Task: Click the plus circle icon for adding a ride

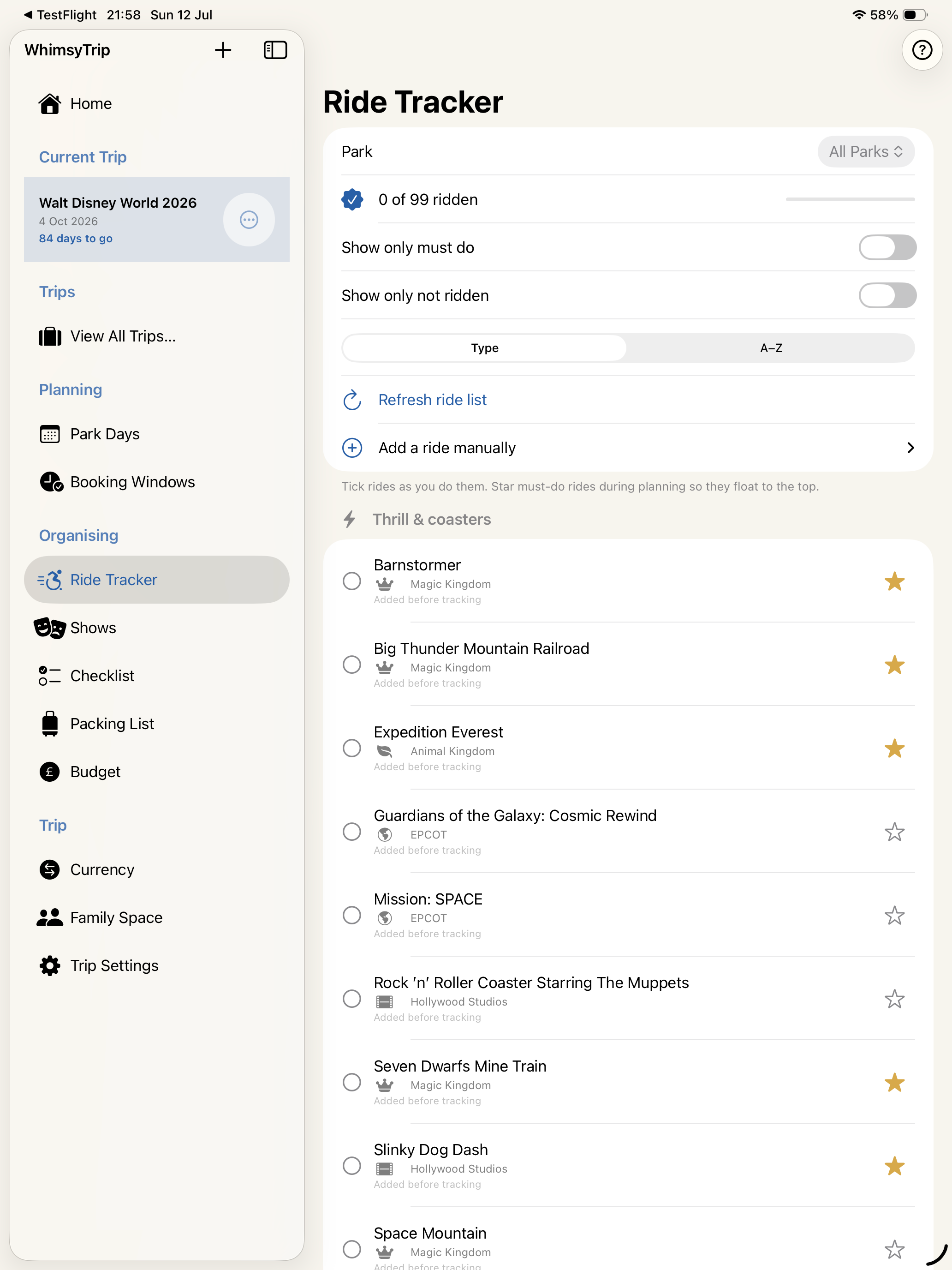Action: click(352, 448)
